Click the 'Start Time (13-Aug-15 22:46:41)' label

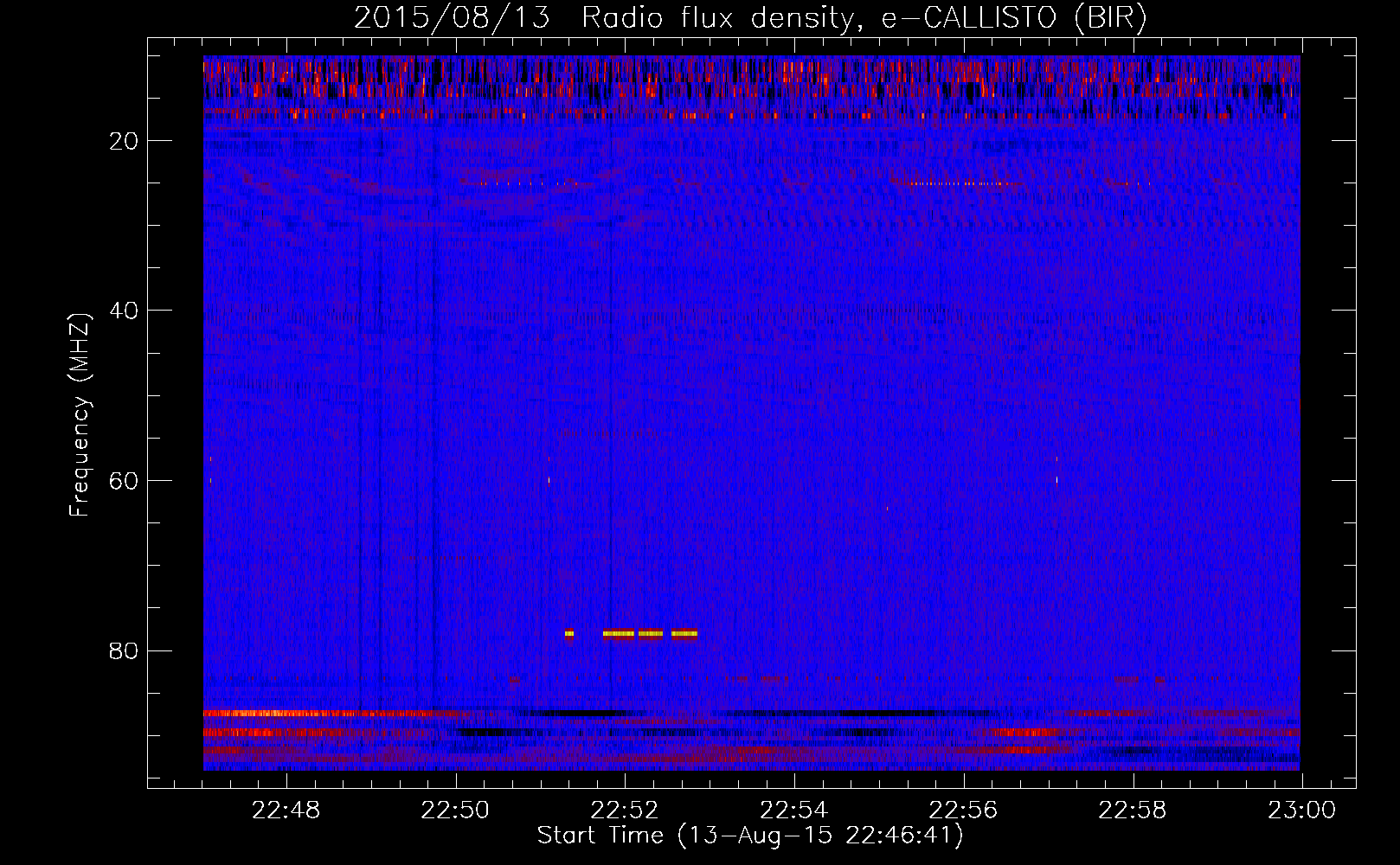[x=750, y=836]
